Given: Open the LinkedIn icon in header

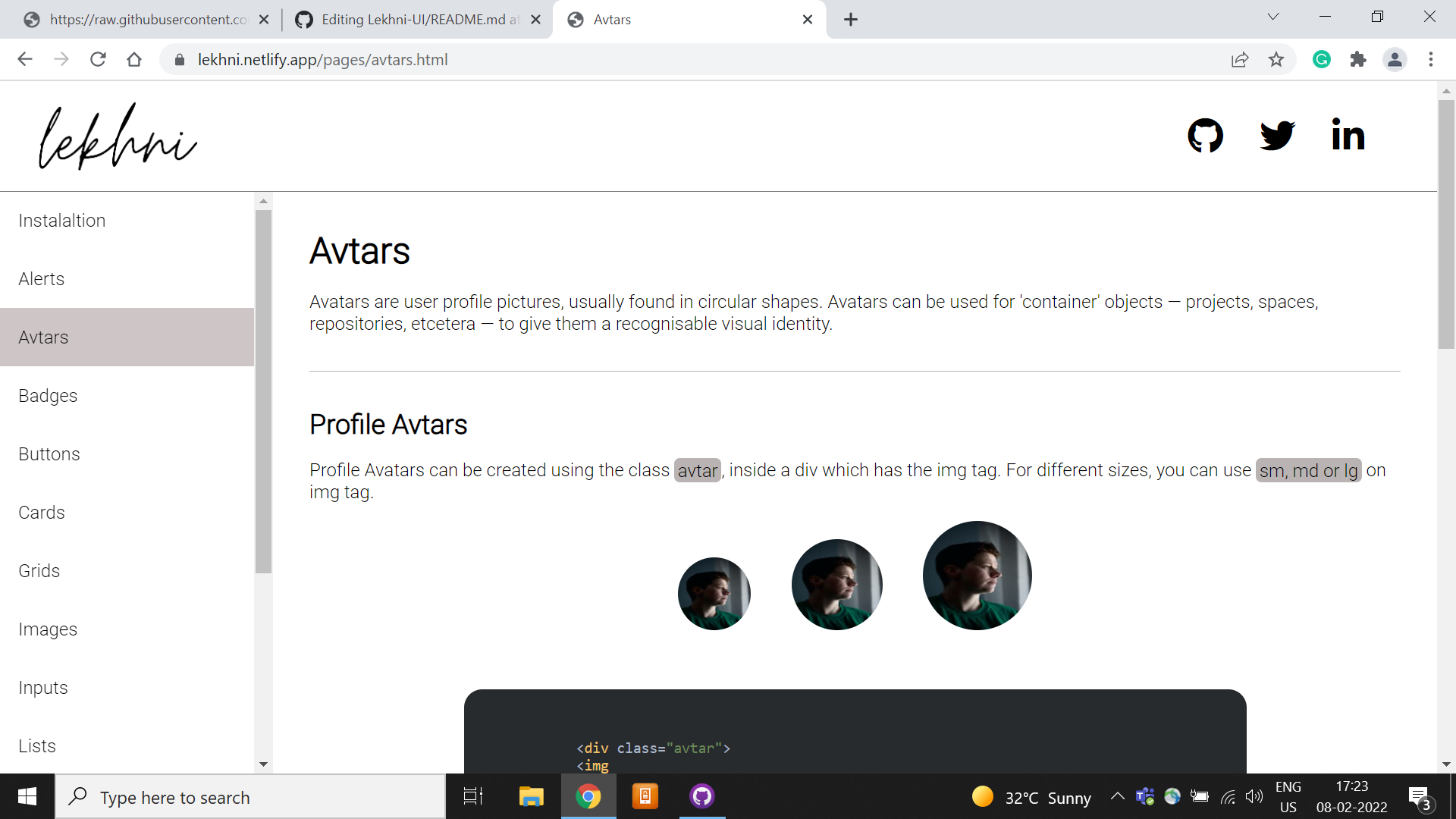Looking at the screenshot, I should 1348,136.
